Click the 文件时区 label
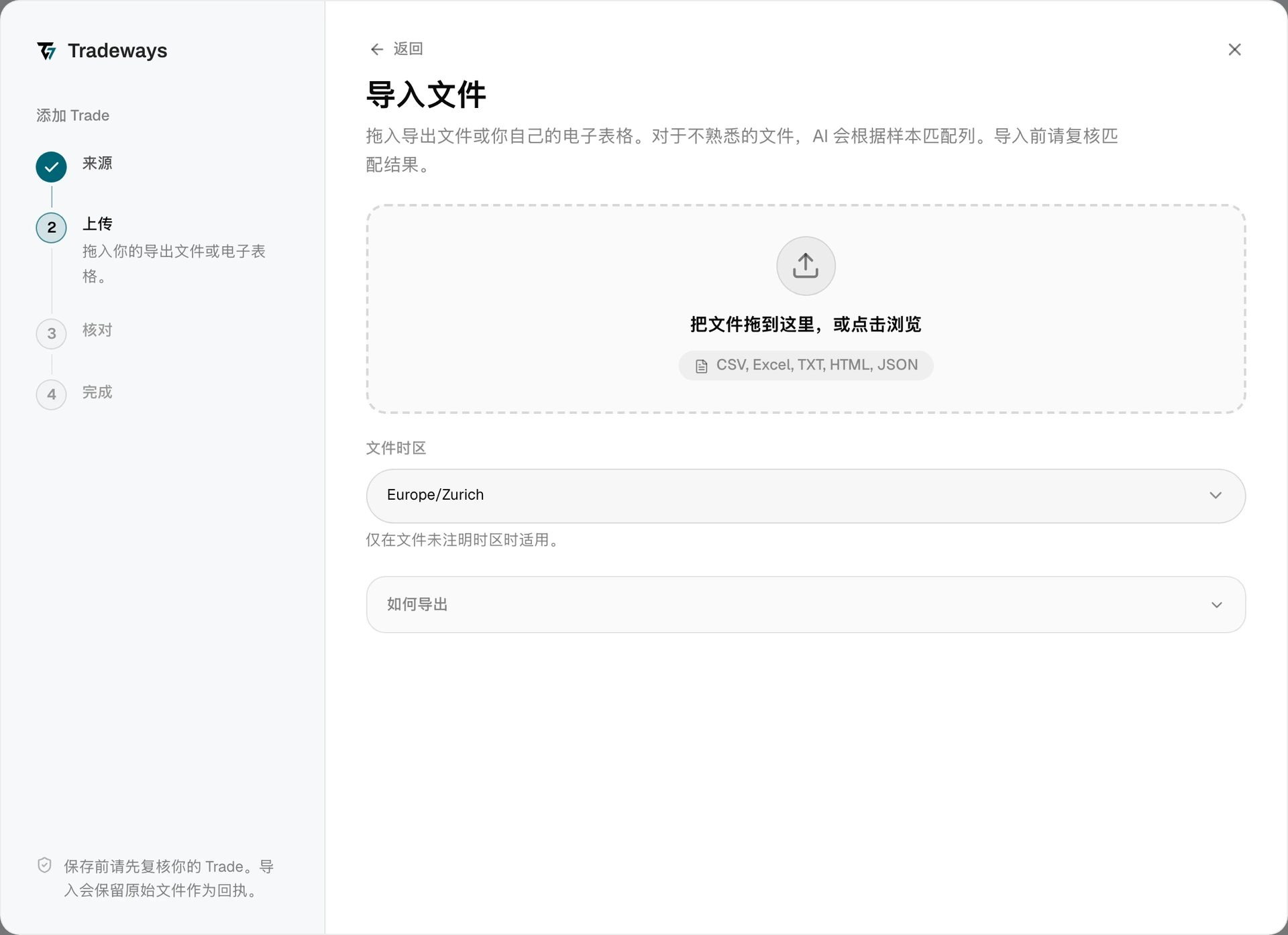The width and height of the screenshot is (1288, 935). click(x=396, y=448)
